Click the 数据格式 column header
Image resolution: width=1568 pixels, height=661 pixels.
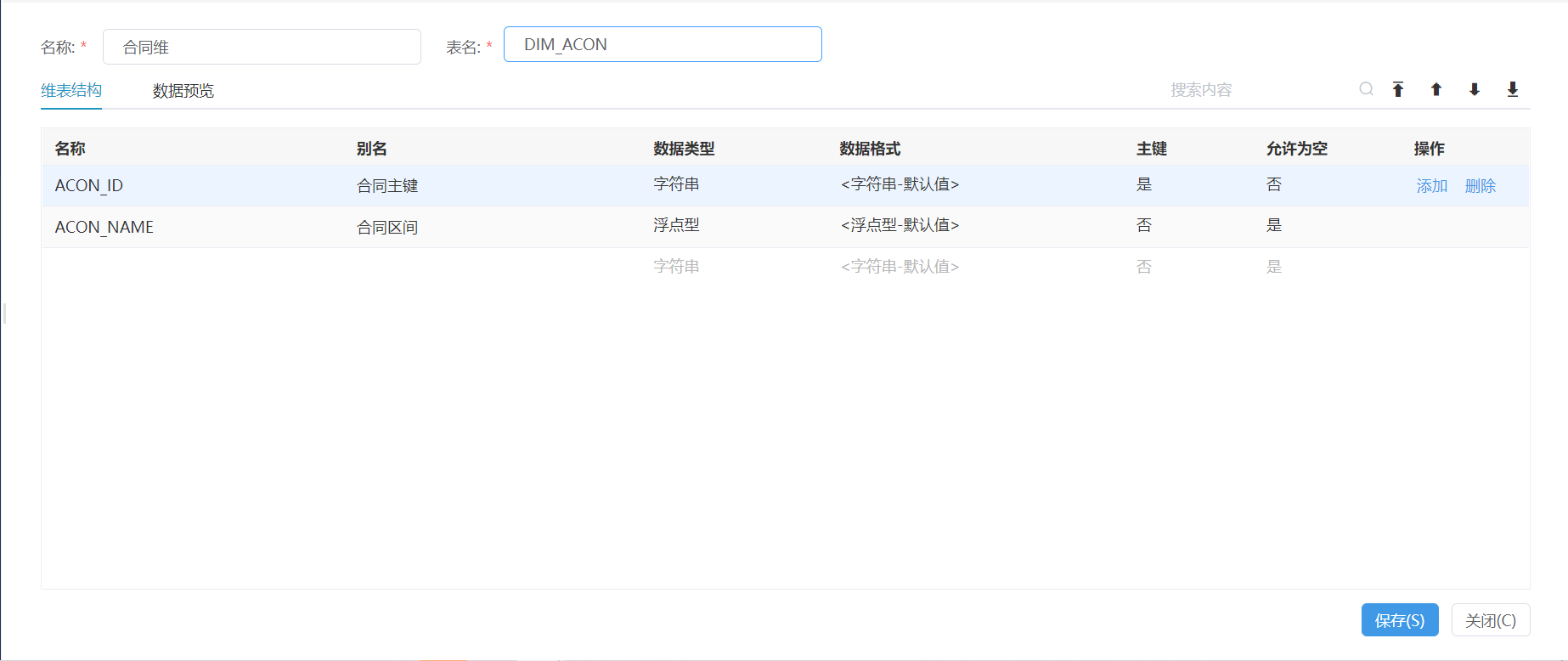(x=870, y=149)
